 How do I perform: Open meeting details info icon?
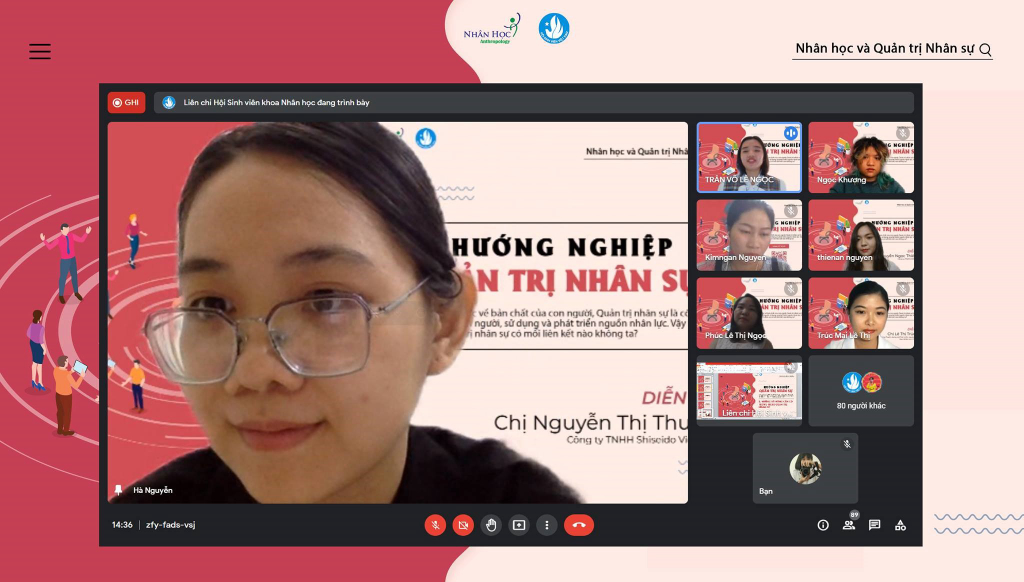pyautogui.click(x=823, y=525)
